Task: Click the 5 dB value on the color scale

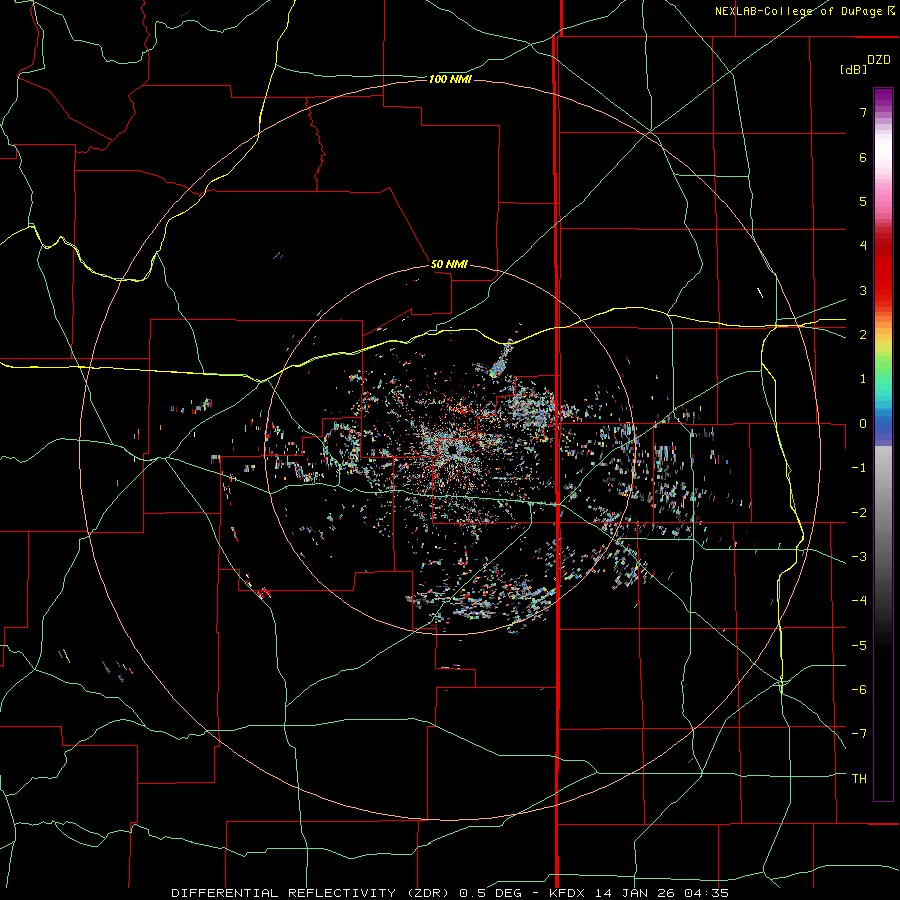Action: (863, 201)
